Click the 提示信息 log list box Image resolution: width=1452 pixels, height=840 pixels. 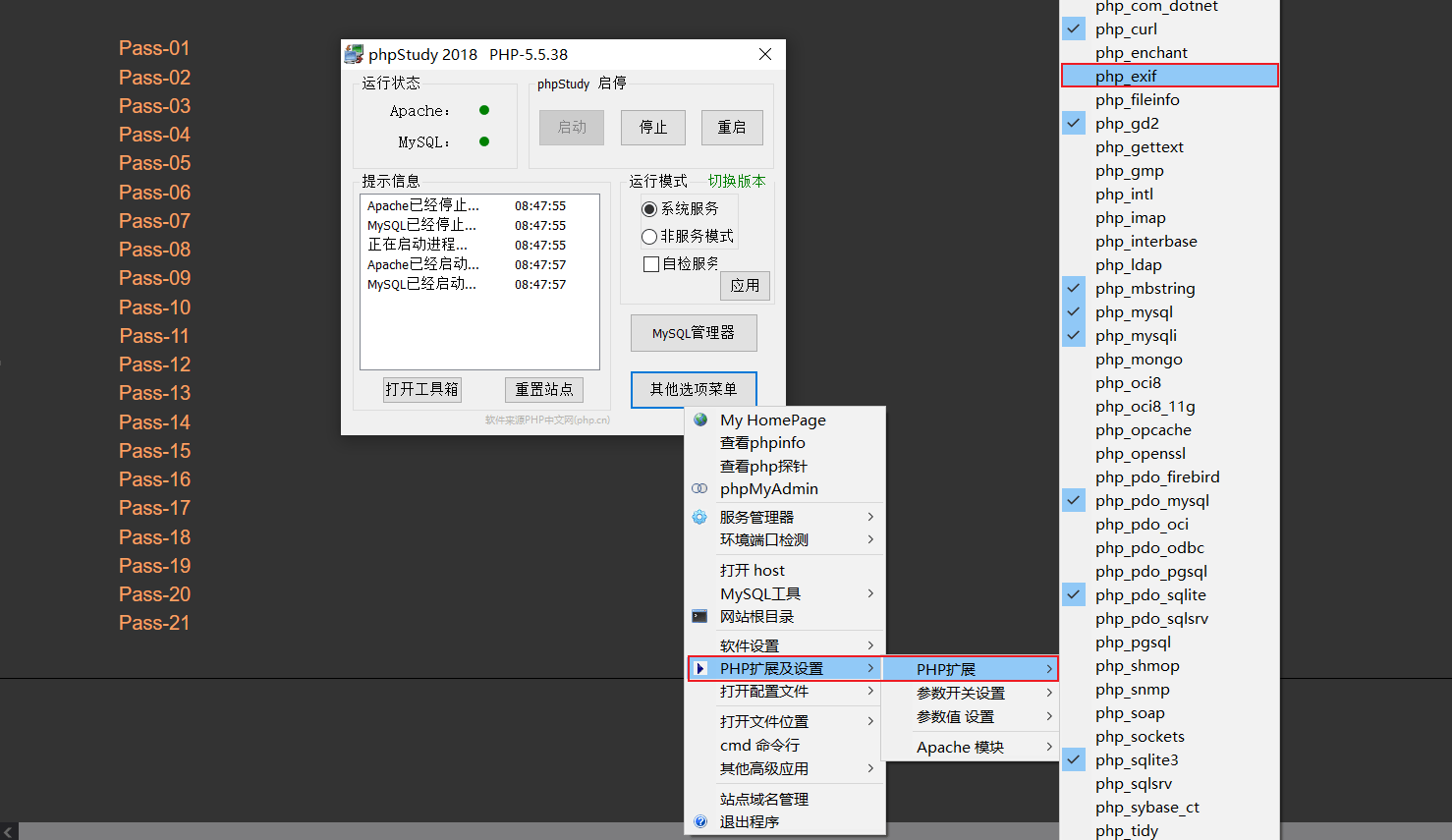tap(479, 282)
